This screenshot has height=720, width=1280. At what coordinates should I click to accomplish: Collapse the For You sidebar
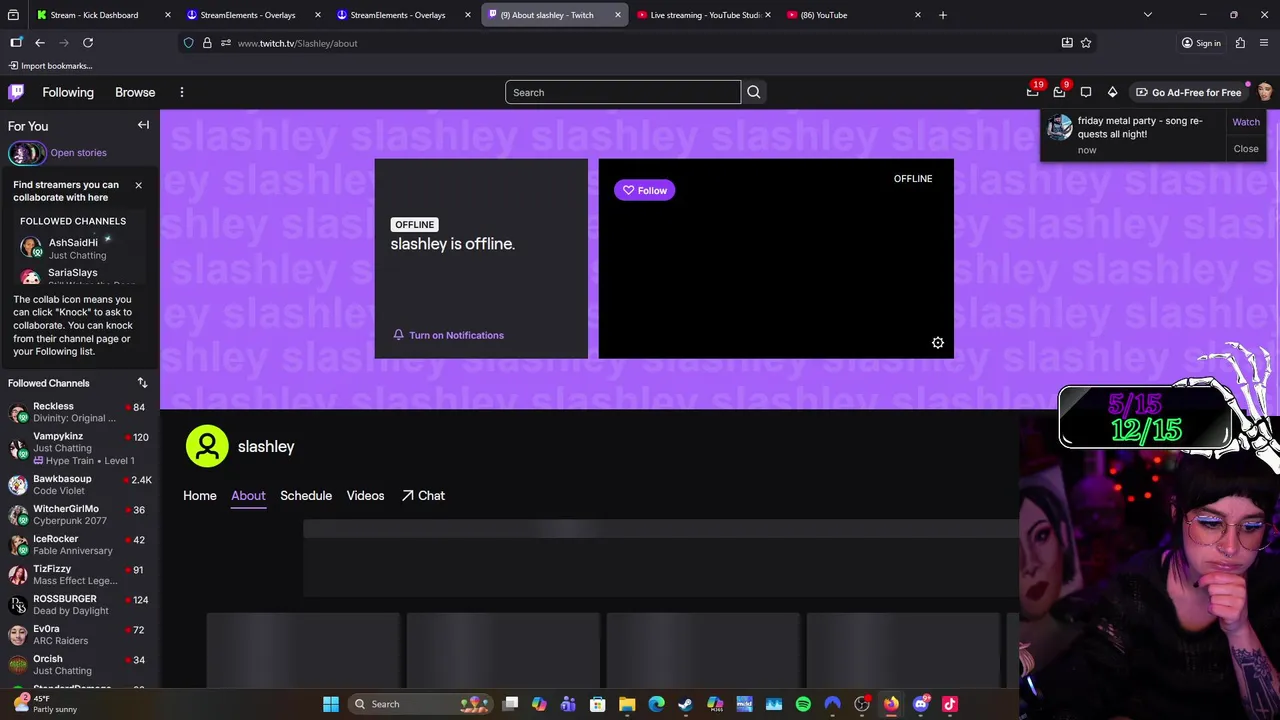coord(143,125)
